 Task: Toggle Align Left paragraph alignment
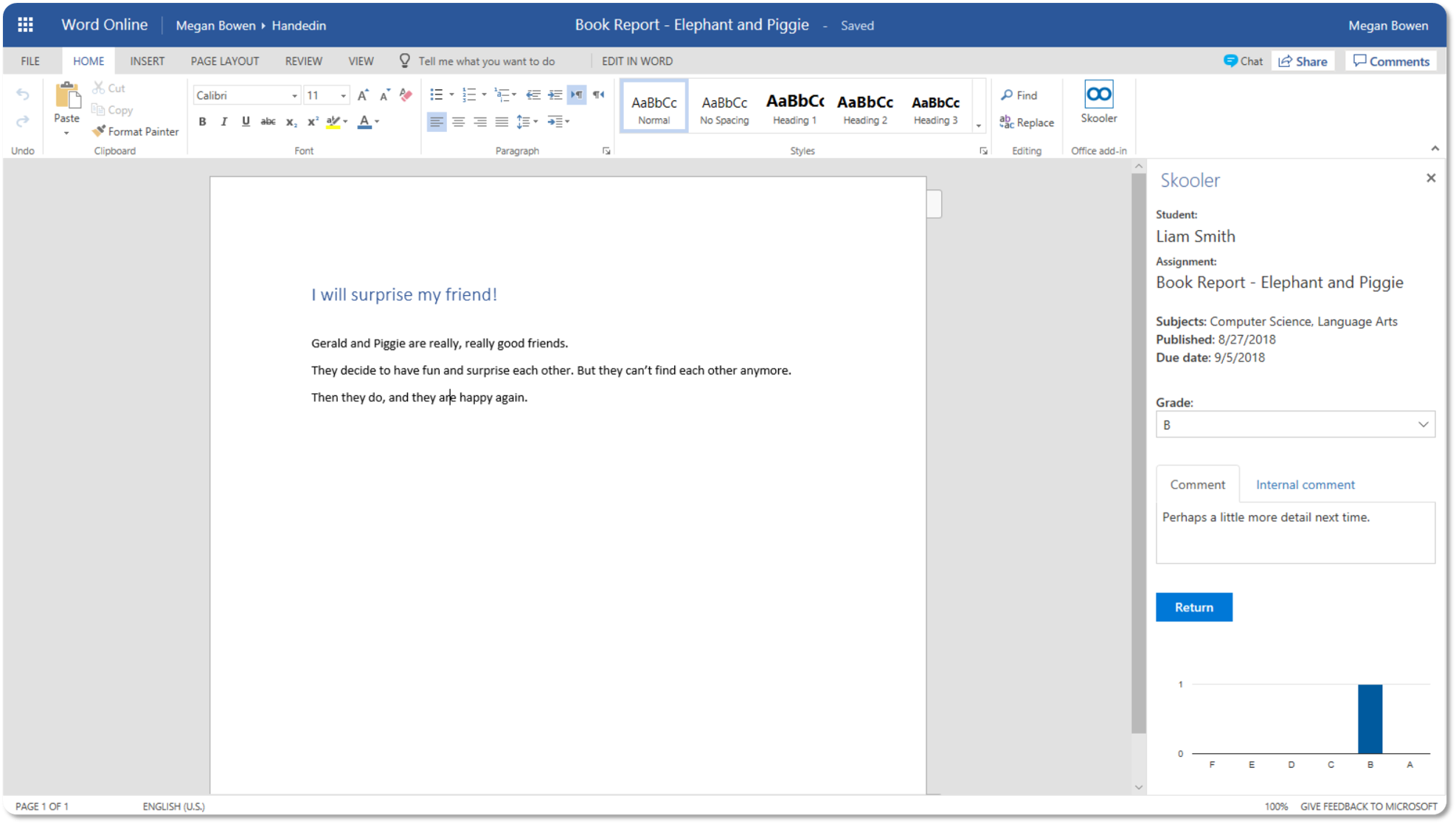point(437,122)
